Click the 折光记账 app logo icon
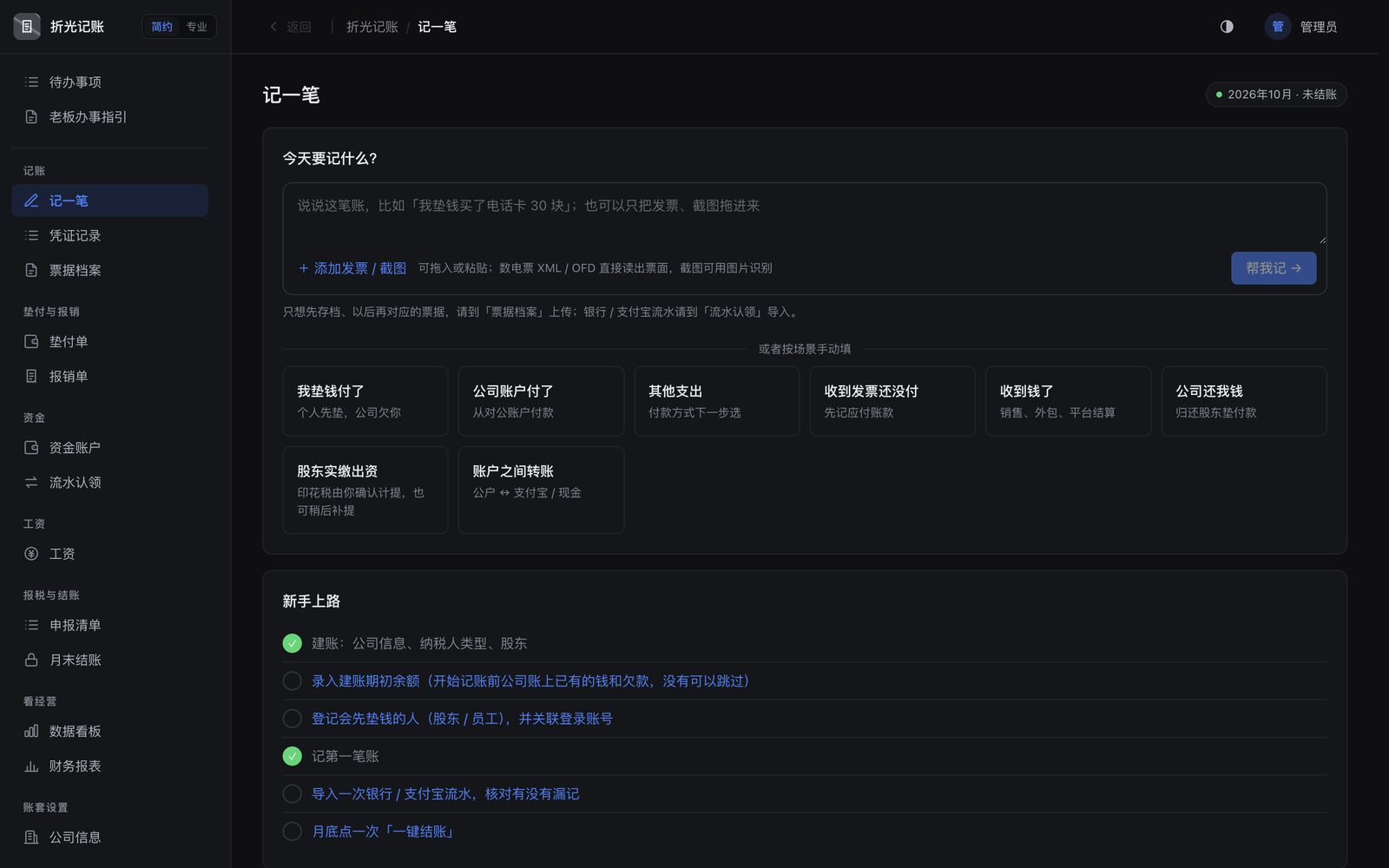Viewport: 1389px width, 868px height. click(27, 27)
